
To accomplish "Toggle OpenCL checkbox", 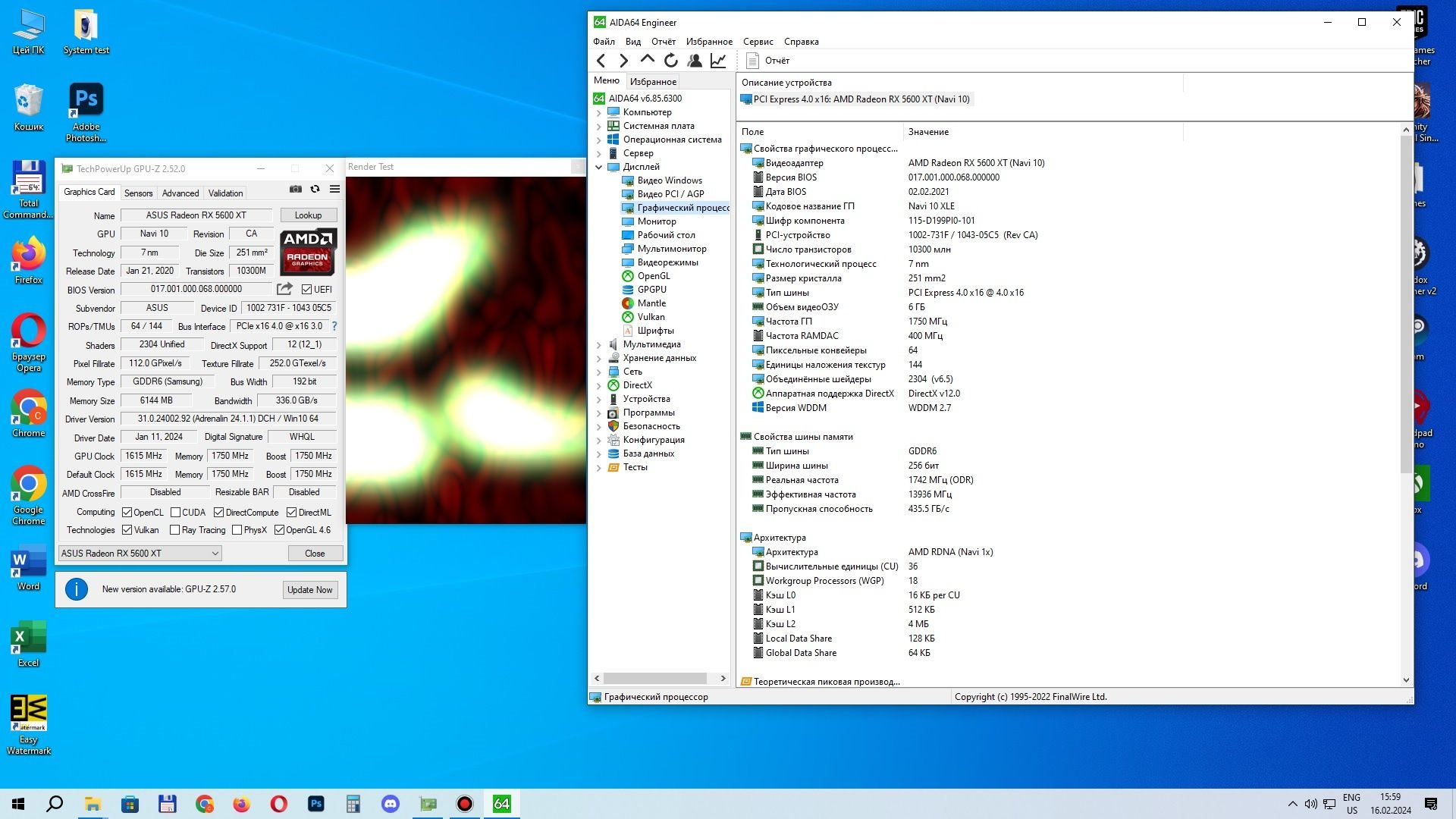I will pos(127,513).
